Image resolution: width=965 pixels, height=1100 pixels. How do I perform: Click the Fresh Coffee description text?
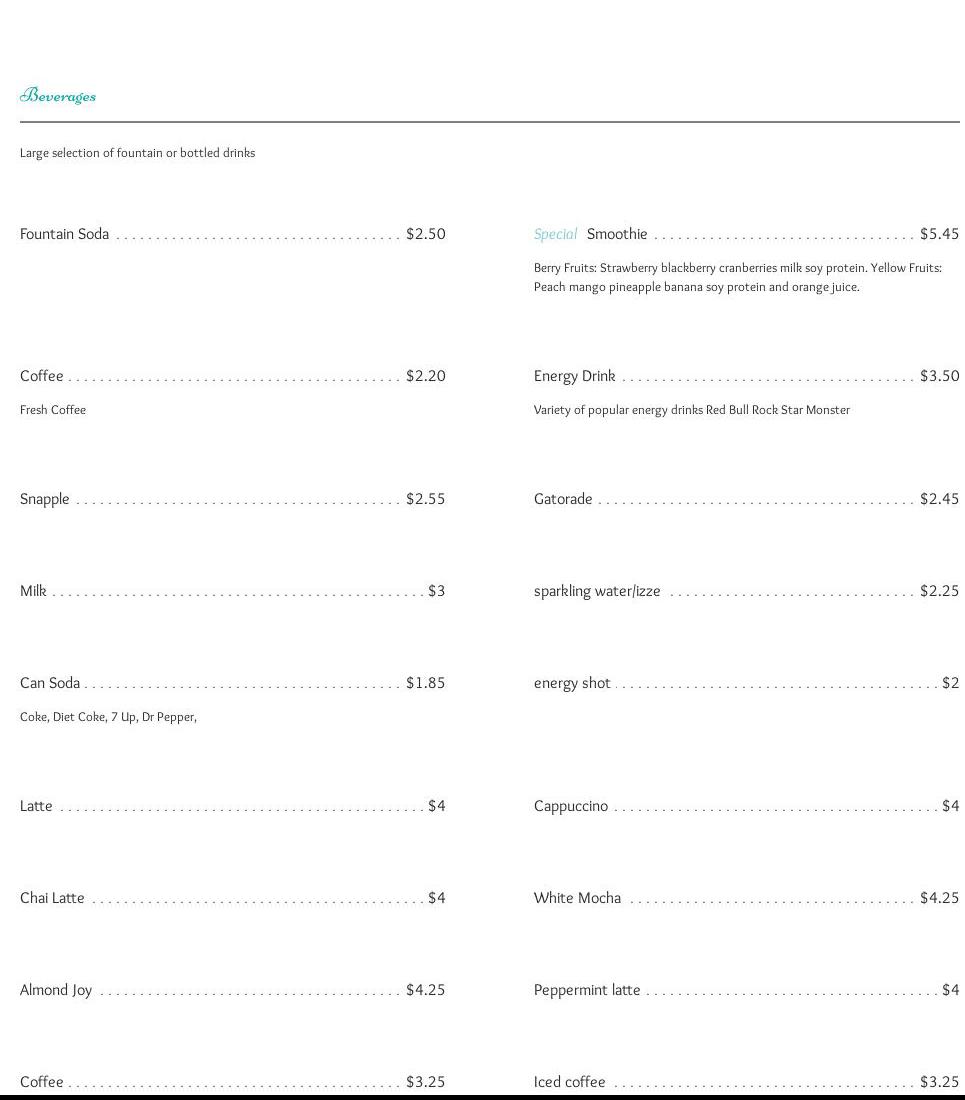[53, 410]
